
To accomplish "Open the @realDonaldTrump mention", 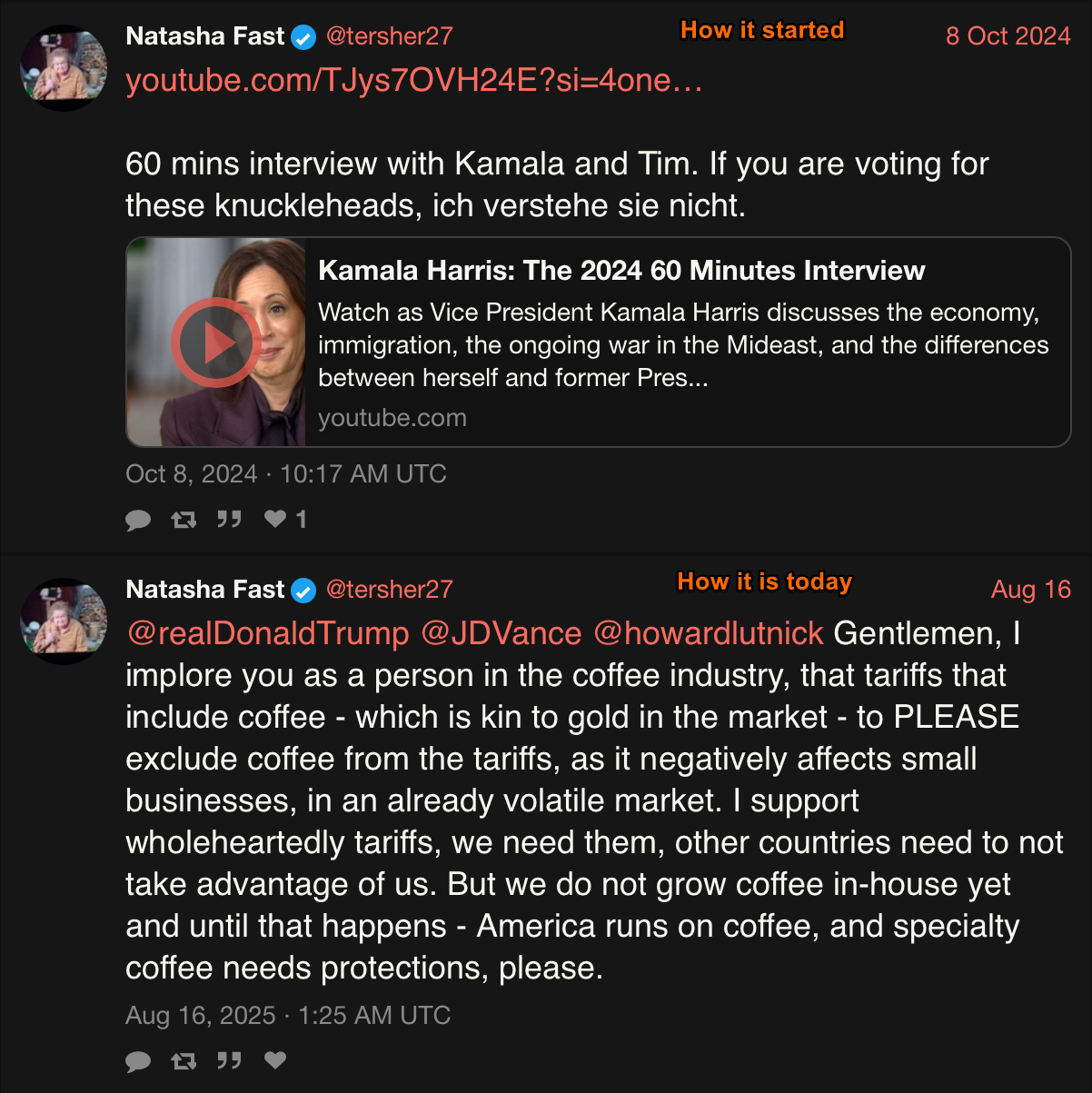I will pyautogui.click(x=268, y=633).
